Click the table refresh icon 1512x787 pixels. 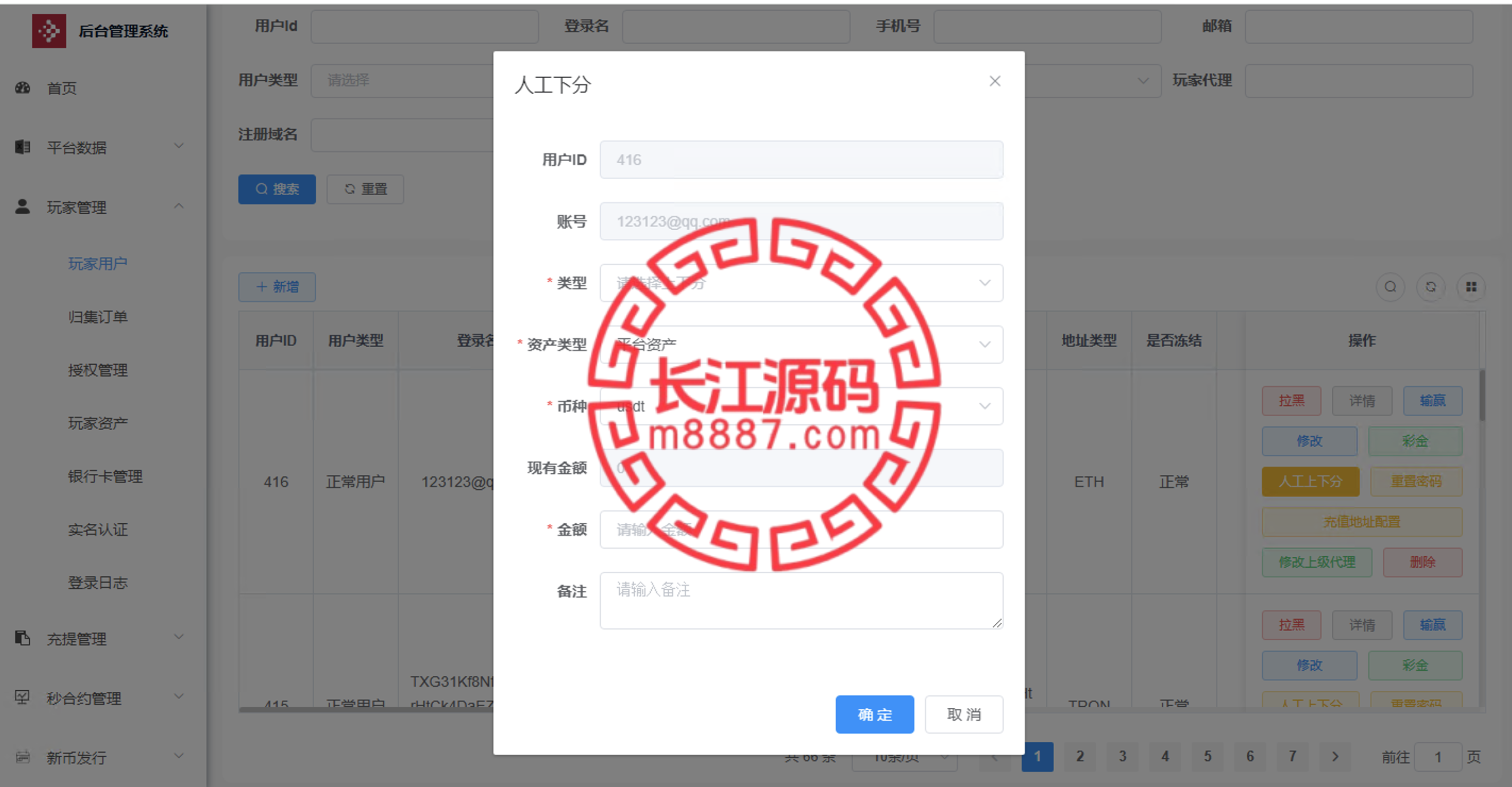[x=1431, y=287]
